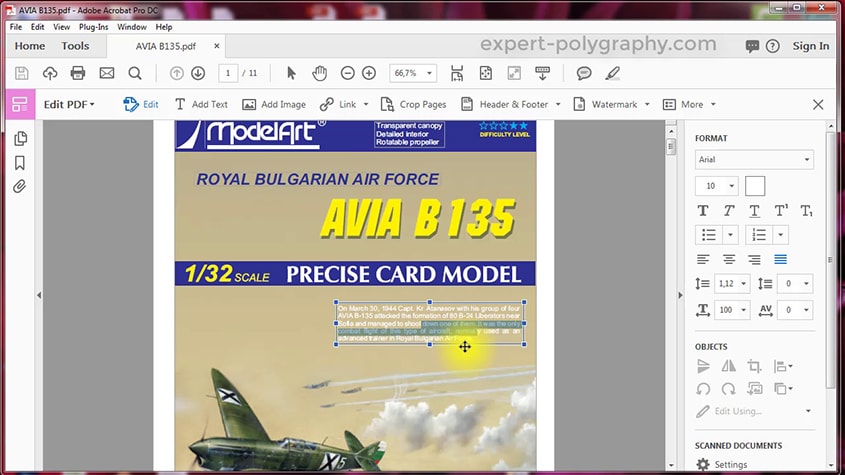The image size is (845, 475).
Task: Click the Find text magnifier icon
Action: pyautogui.click(x=135, y=73)
